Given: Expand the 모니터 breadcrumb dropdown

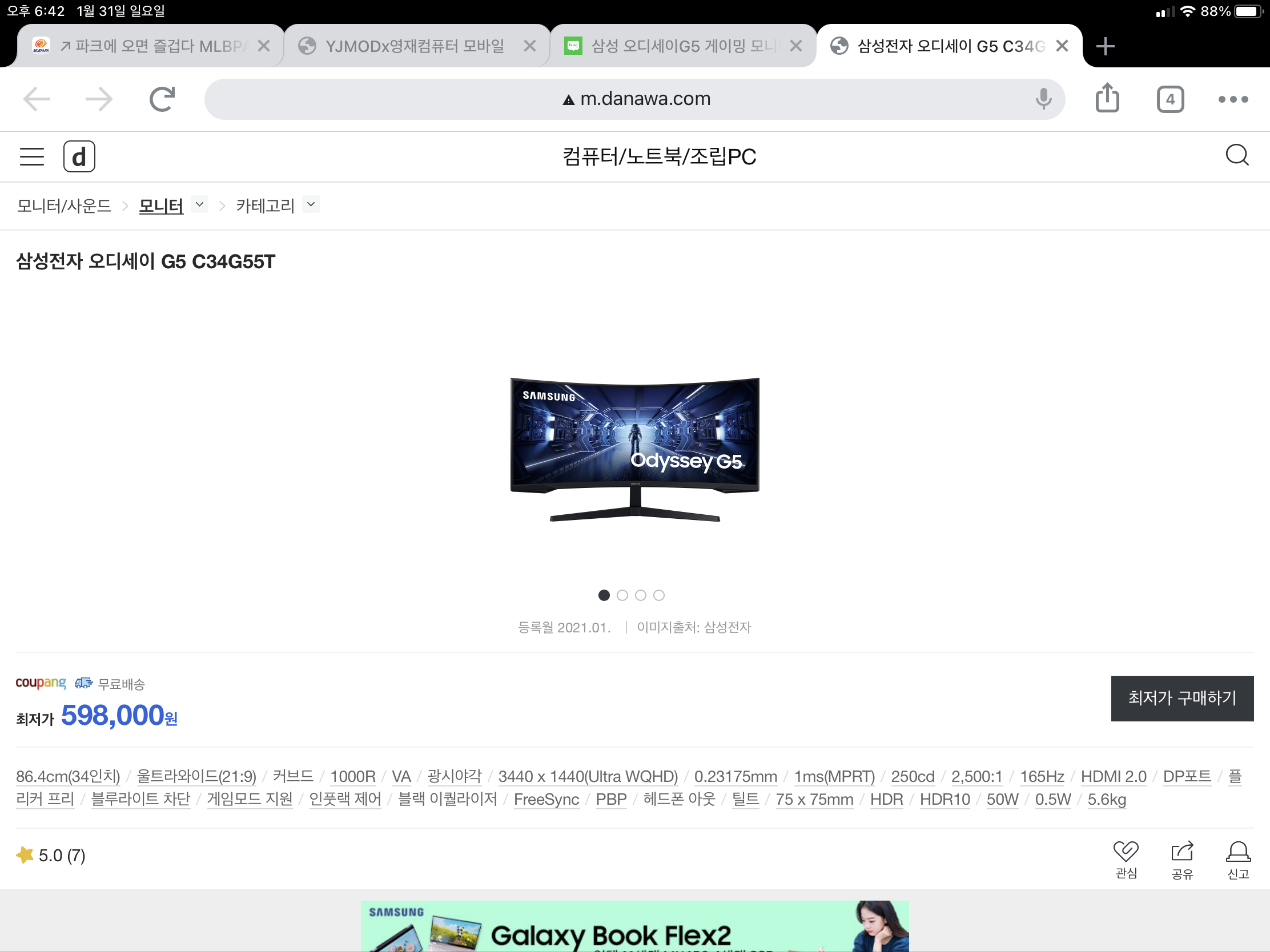Looking at the screenshot, I should 199,204.
